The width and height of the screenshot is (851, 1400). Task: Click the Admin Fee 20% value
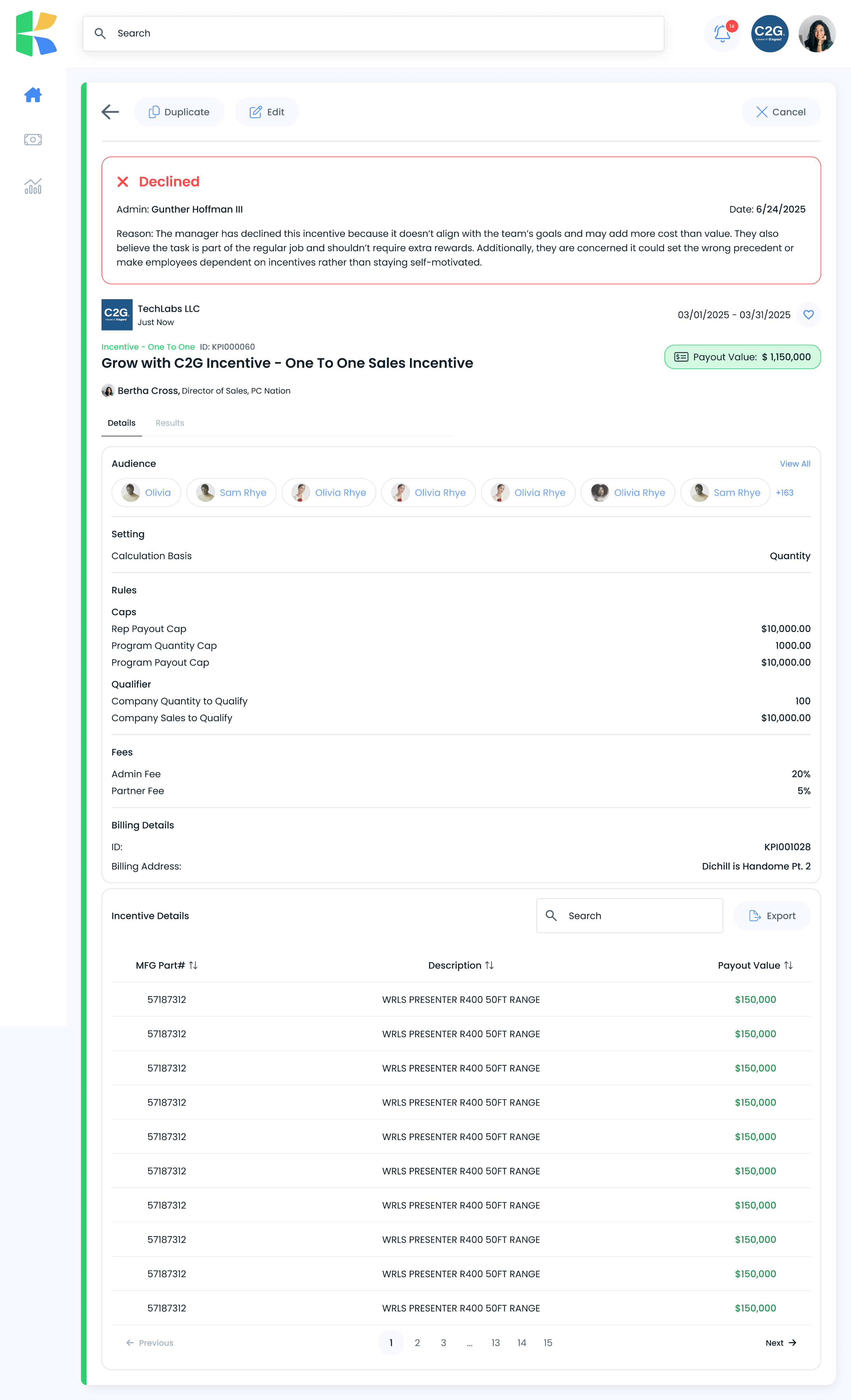point(800,774)
